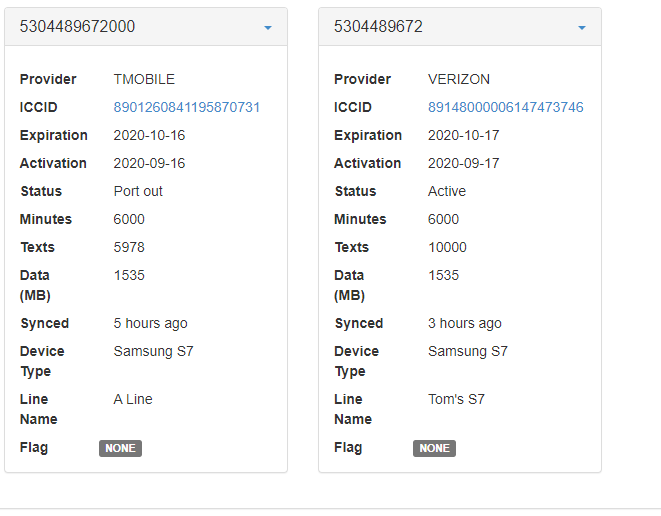This screenshot has width=661, height=516.
Task: Expand dropdown caret on 5304489672000 card
Action: 268,28
